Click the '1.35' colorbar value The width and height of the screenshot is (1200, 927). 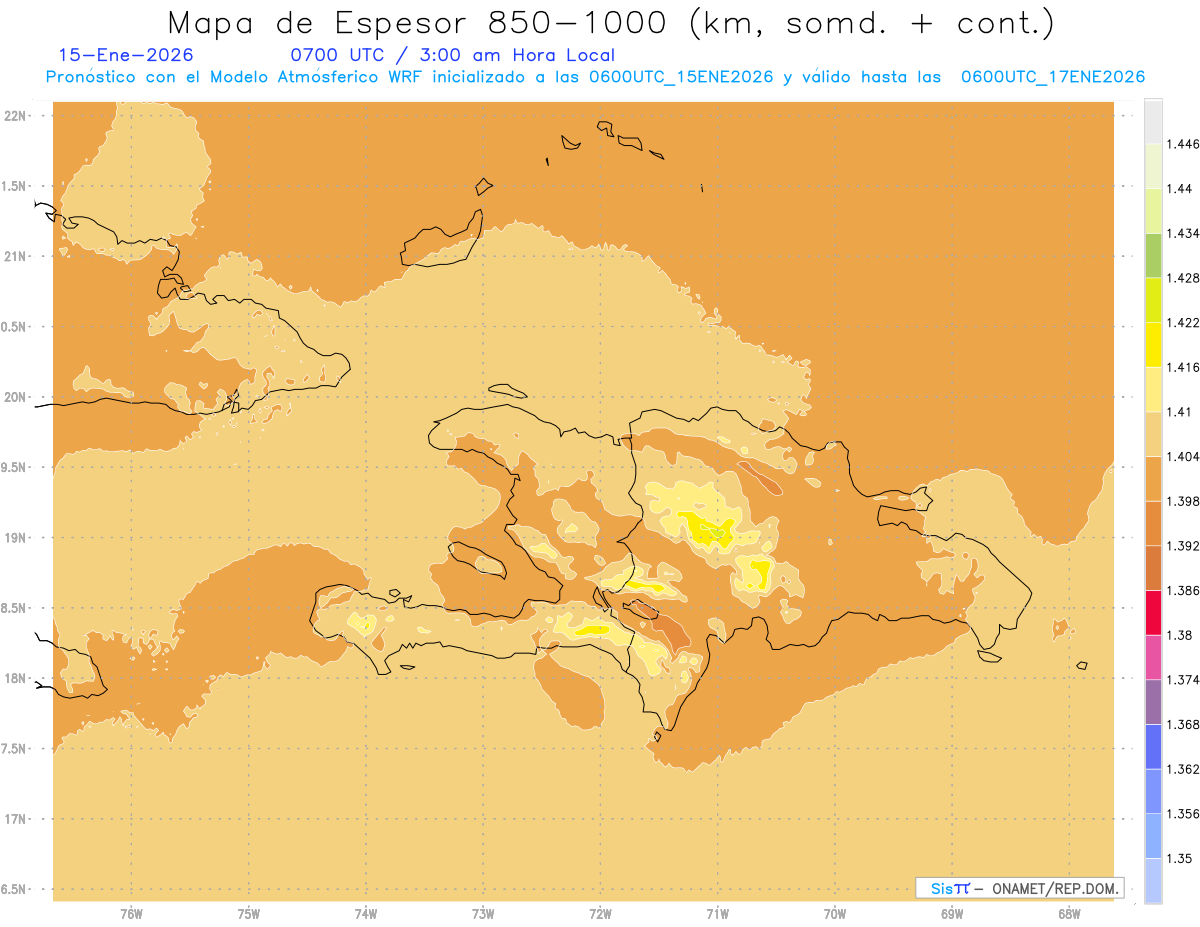point(1179,858)
